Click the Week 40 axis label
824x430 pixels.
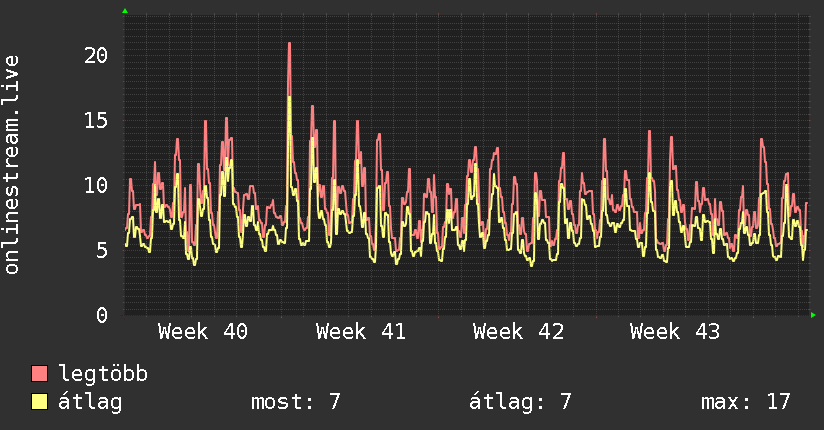pyautogui.click(x=203, y=332)
